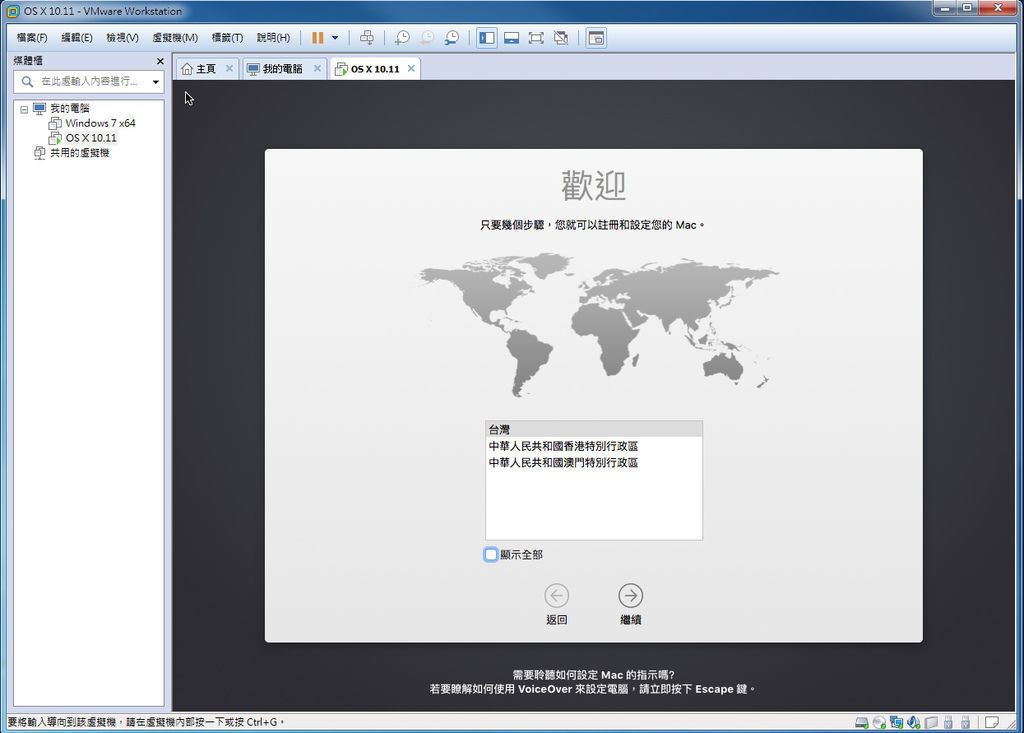Toggle the library sidebar view icon
The image size is (1024, 733).
pos(487,38)
